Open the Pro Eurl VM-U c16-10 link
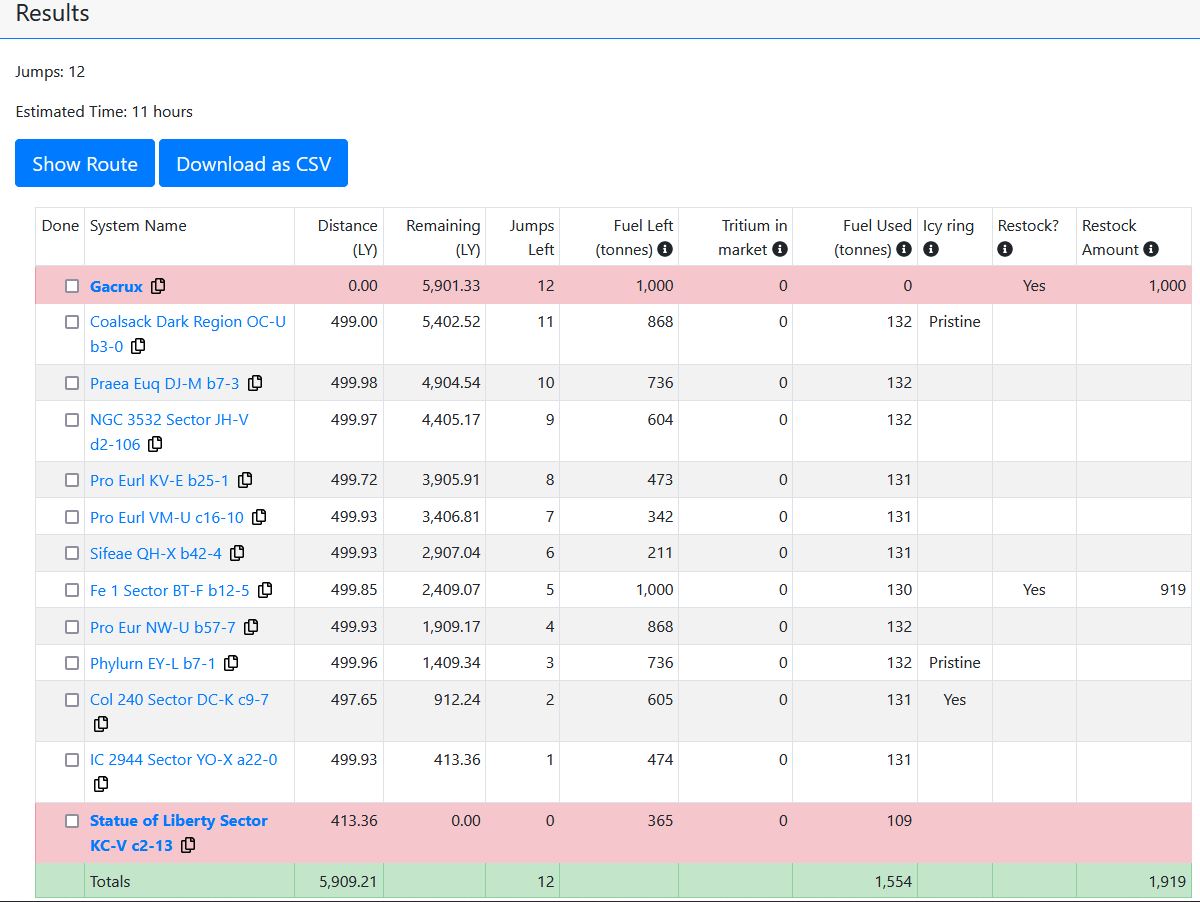The height and width of the screenshot is (902, 1200). [x=166, y=517]
